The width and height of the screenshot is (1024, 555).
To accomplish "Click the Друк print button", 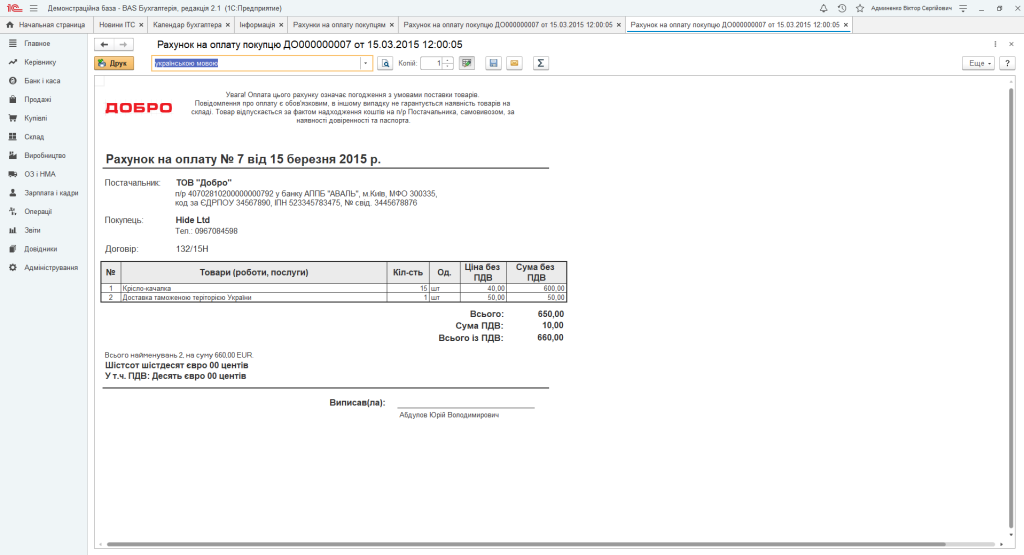I will [x=114, y=63].
